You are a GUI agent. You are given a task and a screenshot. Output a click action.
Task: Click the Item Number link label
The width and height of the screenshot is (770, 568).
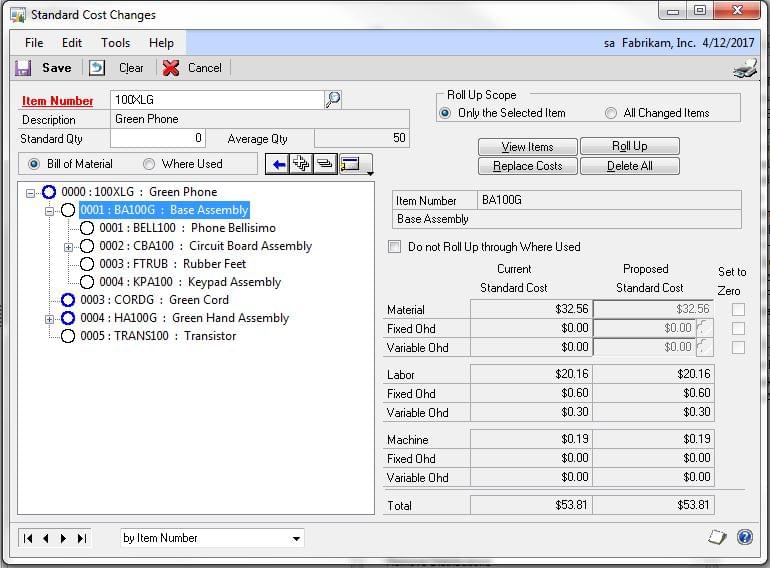pyautogui.click(x=57, y=101)
